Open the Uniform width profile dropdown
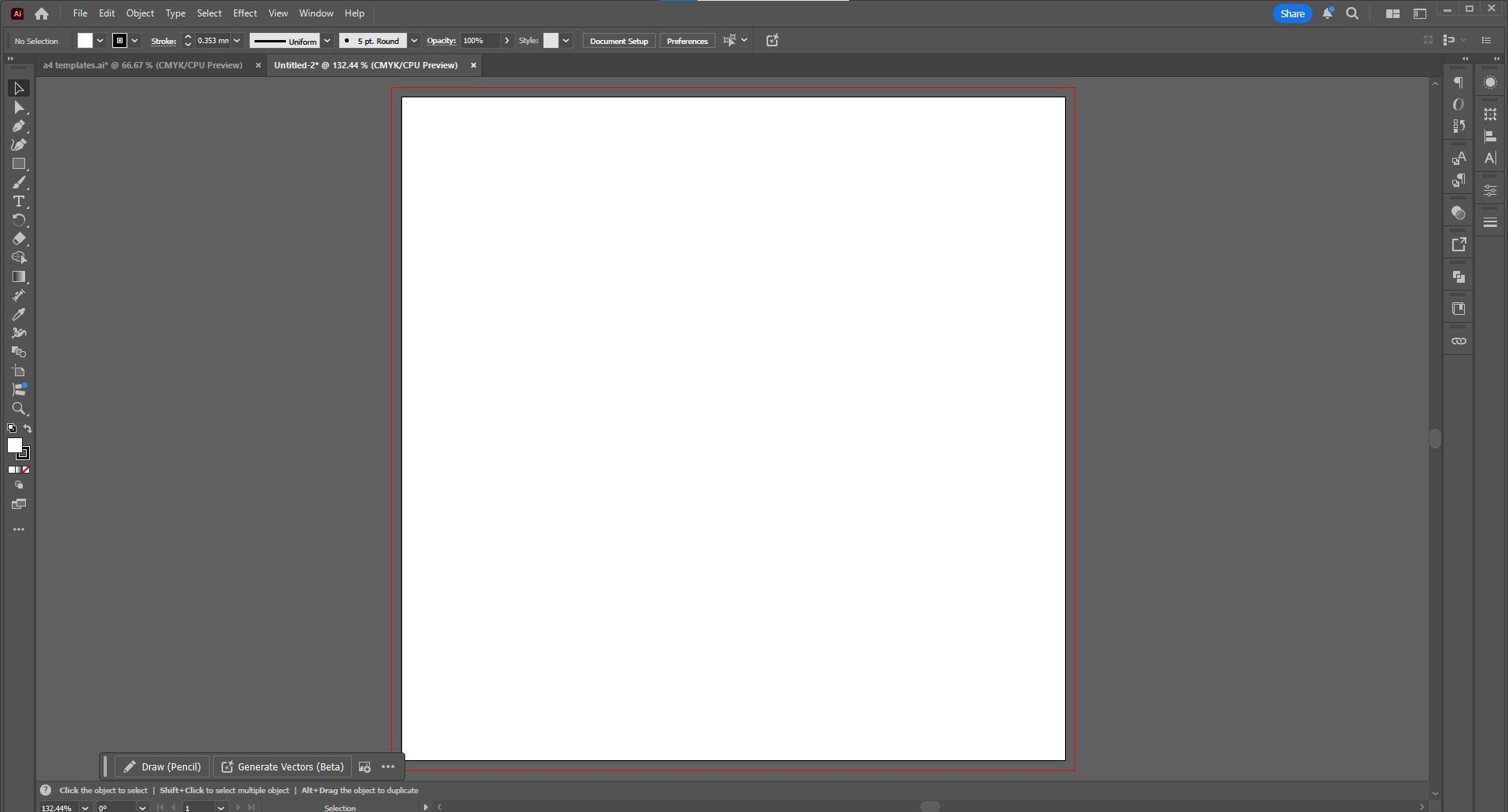The image size is (1508, 812). (x=327, y=41)
